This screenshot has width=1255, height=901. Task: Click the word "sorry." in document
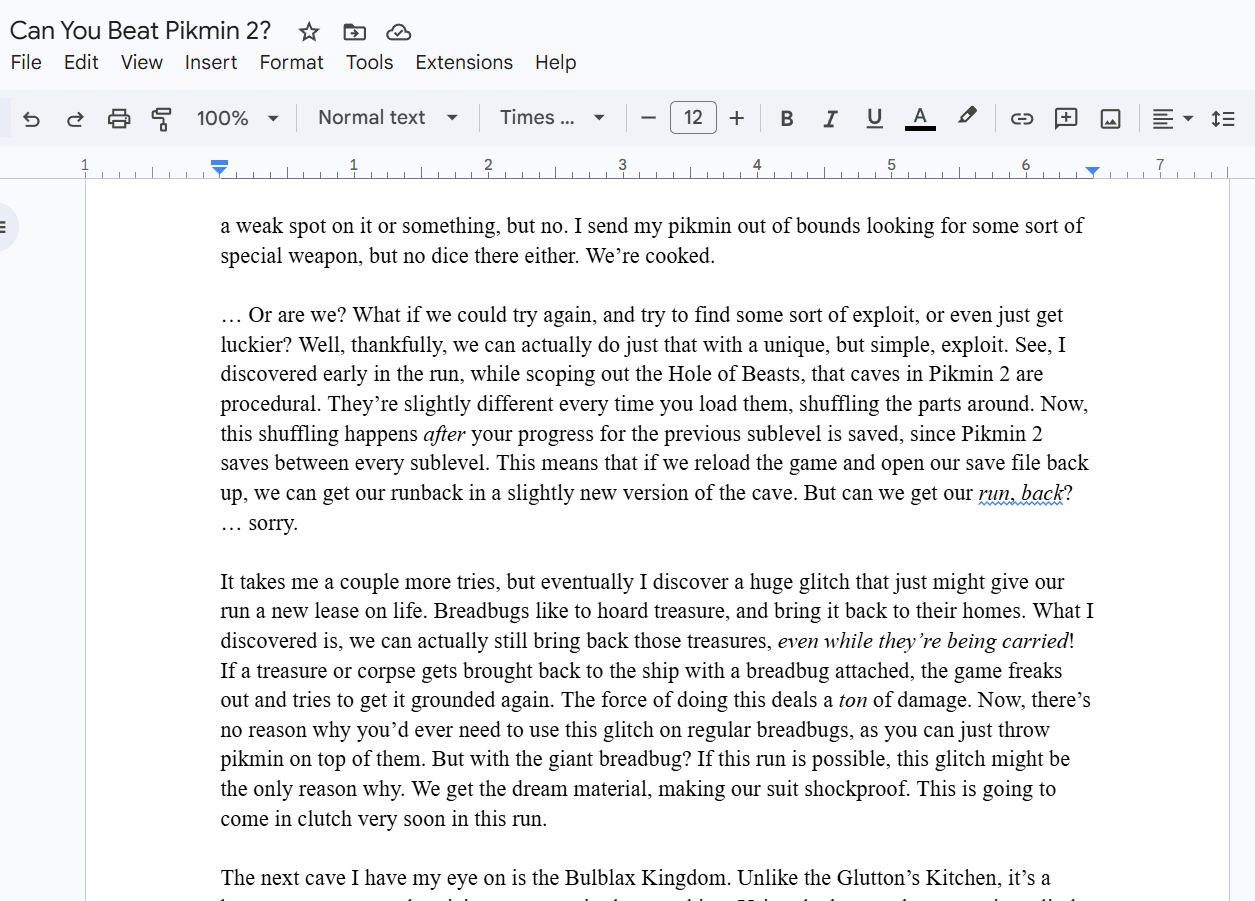[273, 523]
